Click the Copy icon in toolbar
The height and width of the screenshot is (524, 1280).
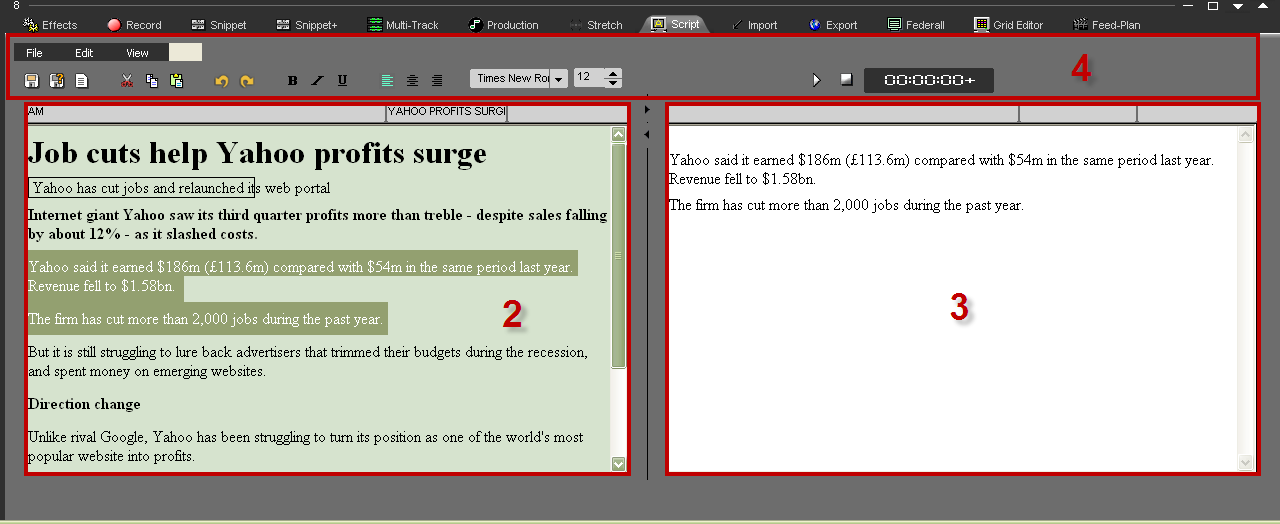coord(152,80)
